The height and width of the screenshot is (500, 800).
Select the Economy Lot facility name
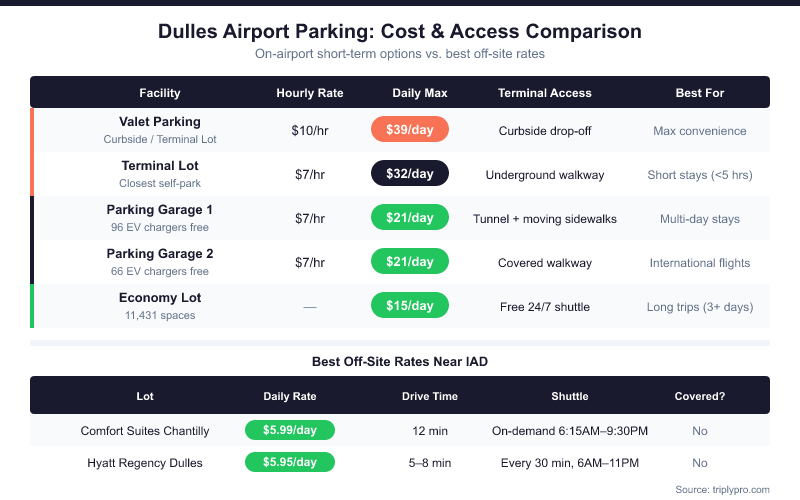[160, 298]
